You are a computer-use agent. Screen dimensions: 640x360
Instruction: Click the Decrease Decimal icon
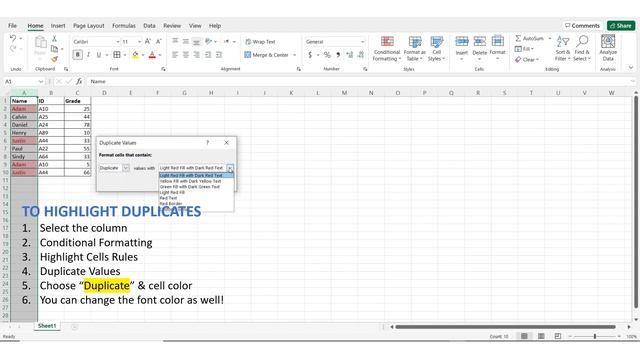click(361, 55)
